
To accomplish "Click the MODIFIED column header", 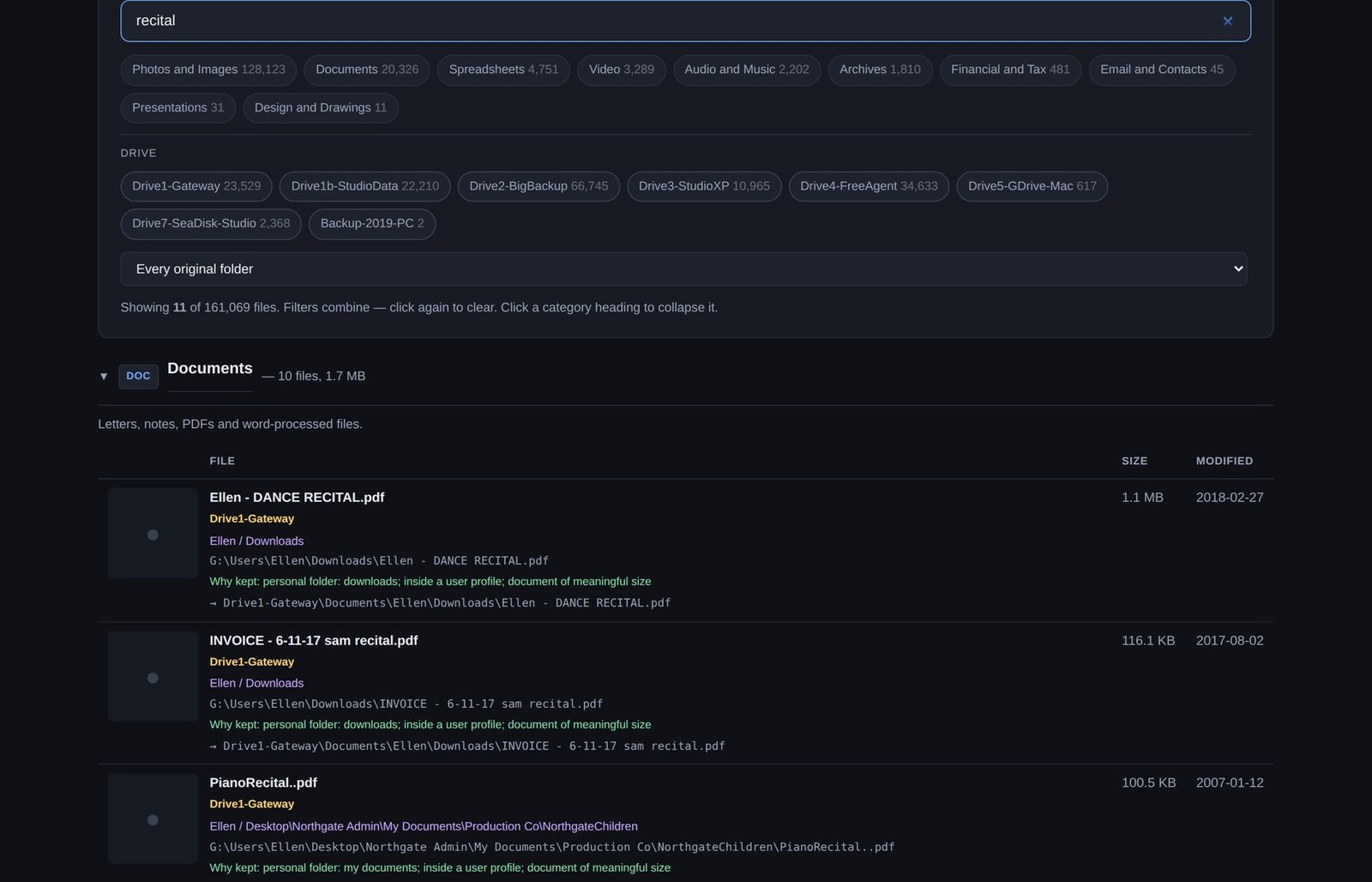I will [1225, 462].
